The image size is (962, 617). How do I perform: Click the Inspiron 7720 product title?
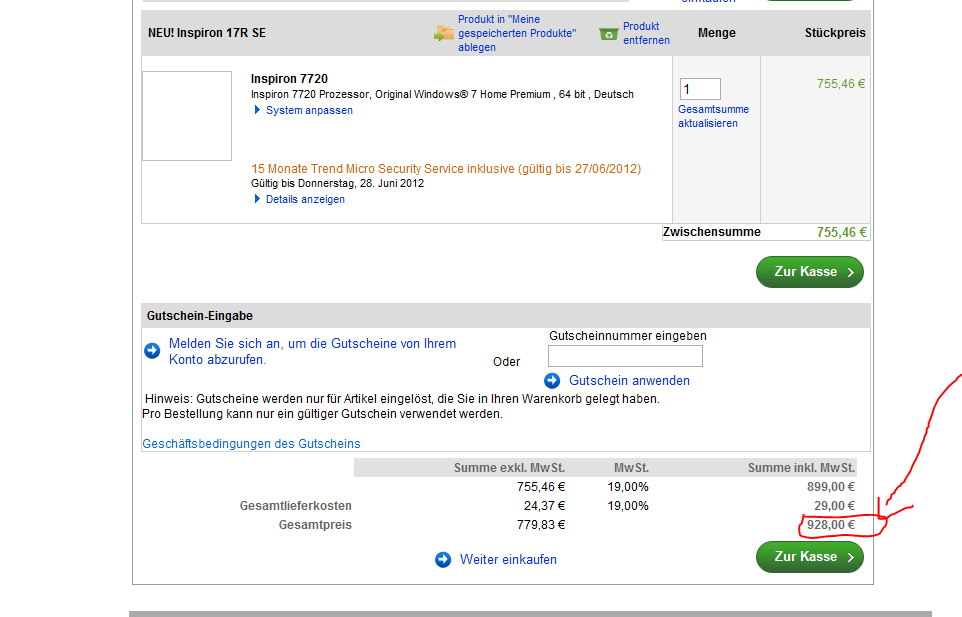[289, 79]
